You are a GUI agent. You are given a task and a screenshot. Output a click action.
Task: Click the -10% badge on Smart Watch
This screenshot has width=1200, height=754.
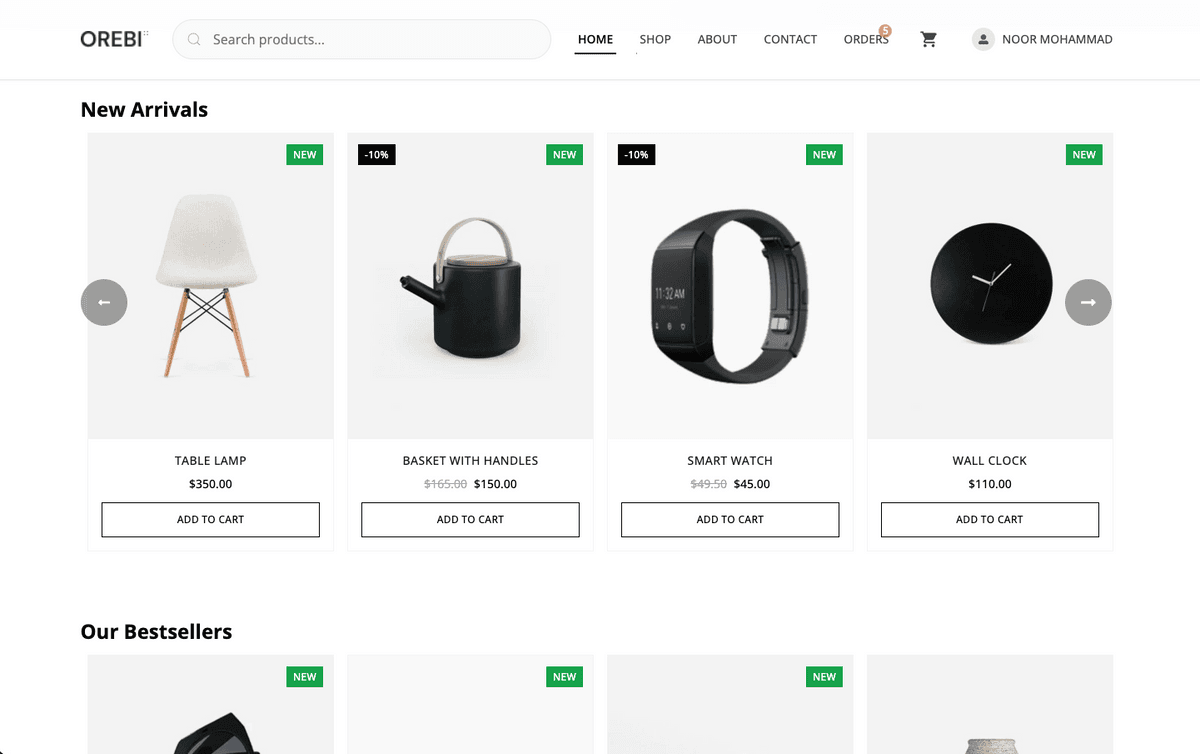637,155
